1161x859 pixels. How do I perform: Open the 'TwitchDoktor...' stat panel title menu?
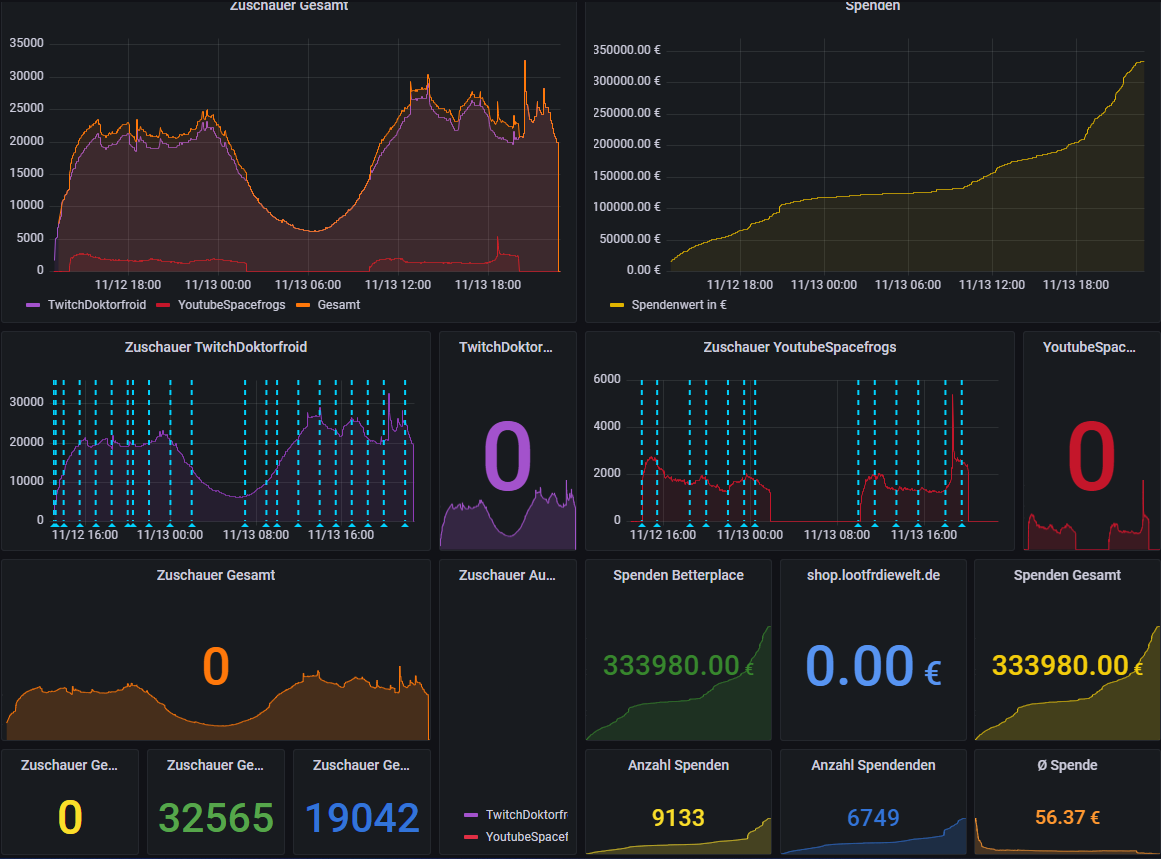click(x=506, y=347)
